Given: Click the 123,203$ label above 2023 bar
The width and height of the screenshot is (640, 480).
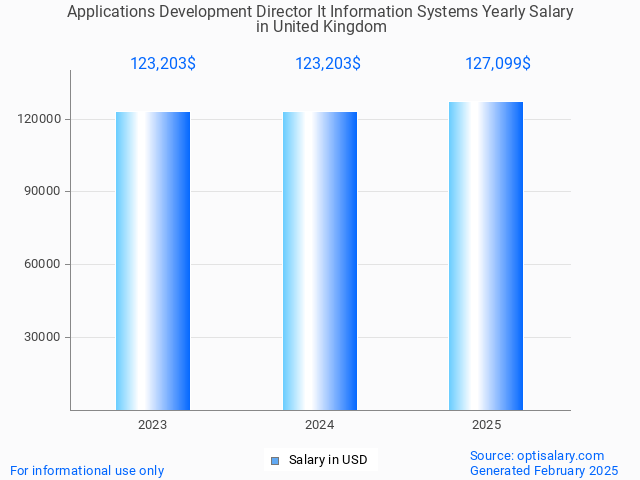Looking at the screenshot, I should (x=163, y=64).
